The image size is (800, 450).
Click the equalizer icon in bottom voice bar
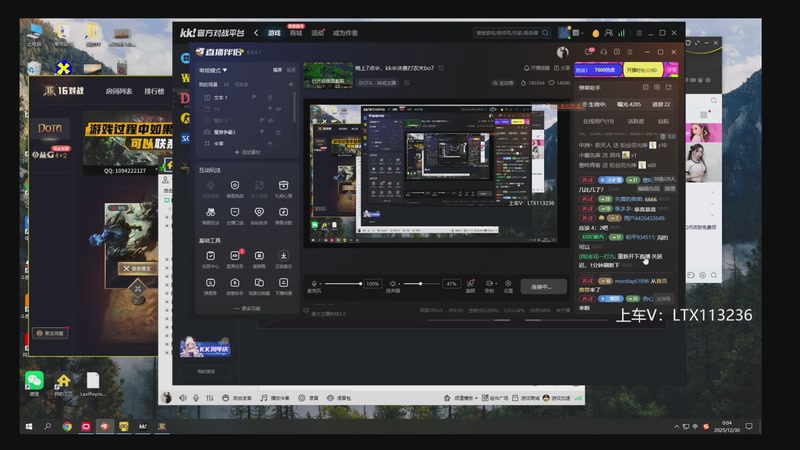(210, 398)
